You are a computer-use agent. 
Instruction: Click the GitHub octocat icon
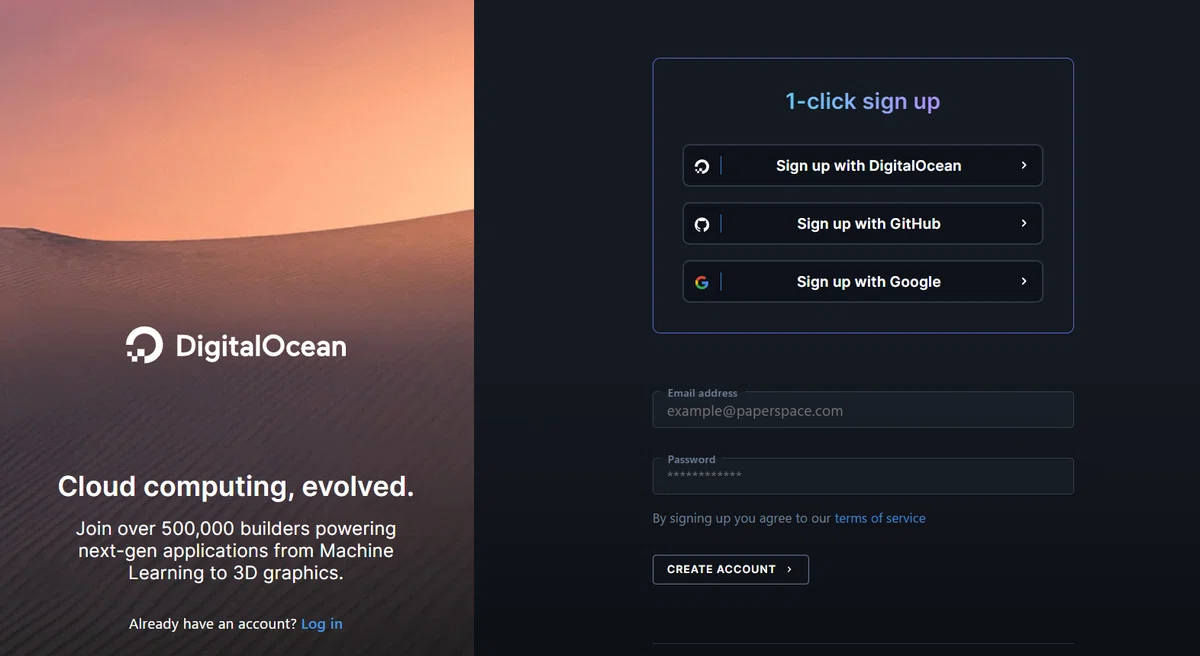click(x=702, y=224)
